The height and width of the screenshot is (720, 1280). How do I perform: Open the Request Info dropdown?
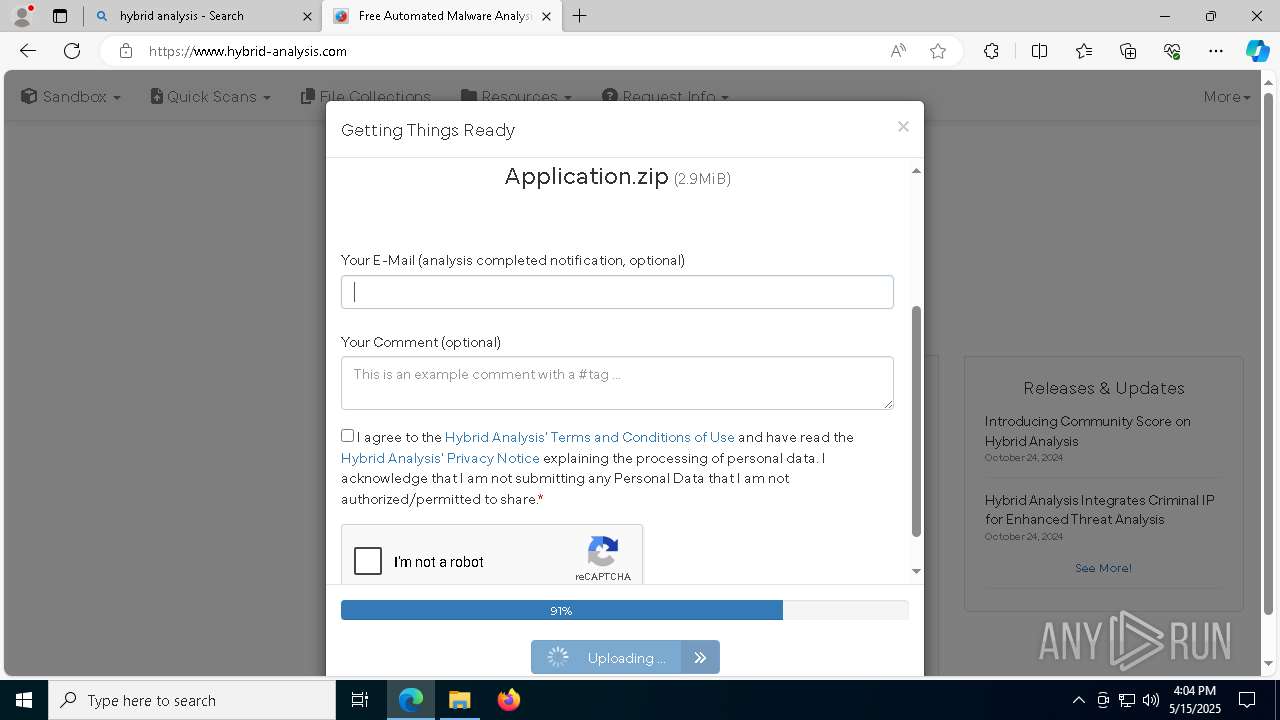coord(666,97)
